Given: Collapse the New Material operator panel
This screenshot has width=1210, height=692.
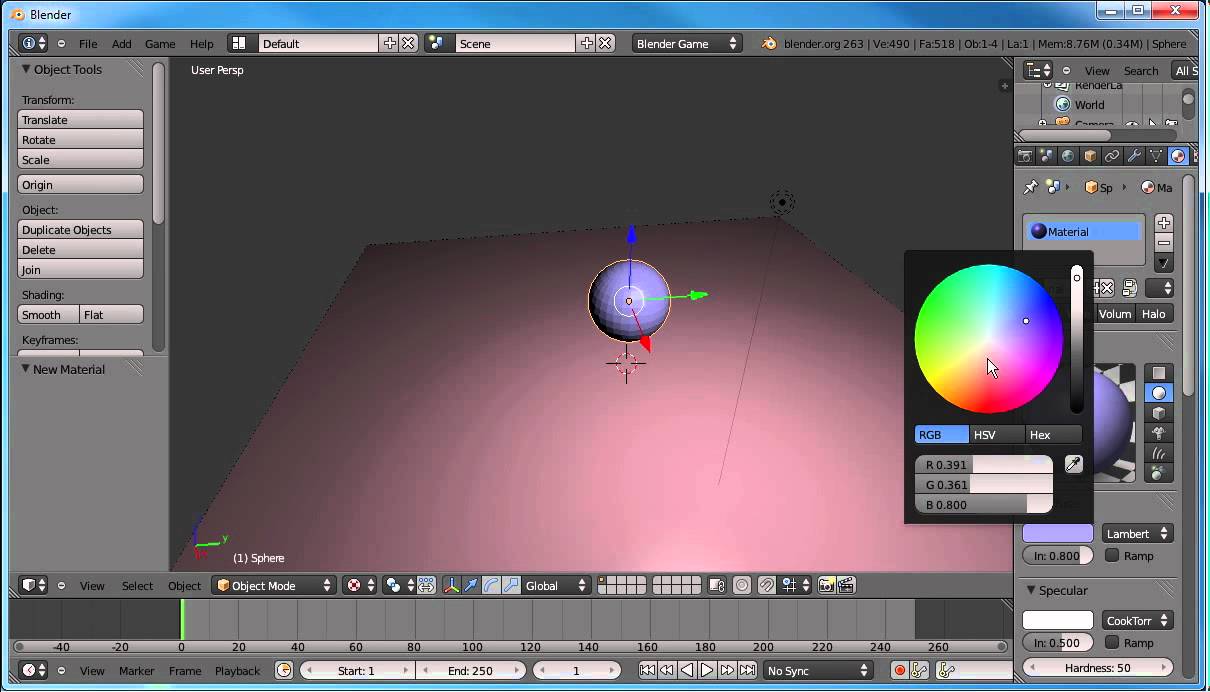Looking at the screenshot, I should pos(26,369).
